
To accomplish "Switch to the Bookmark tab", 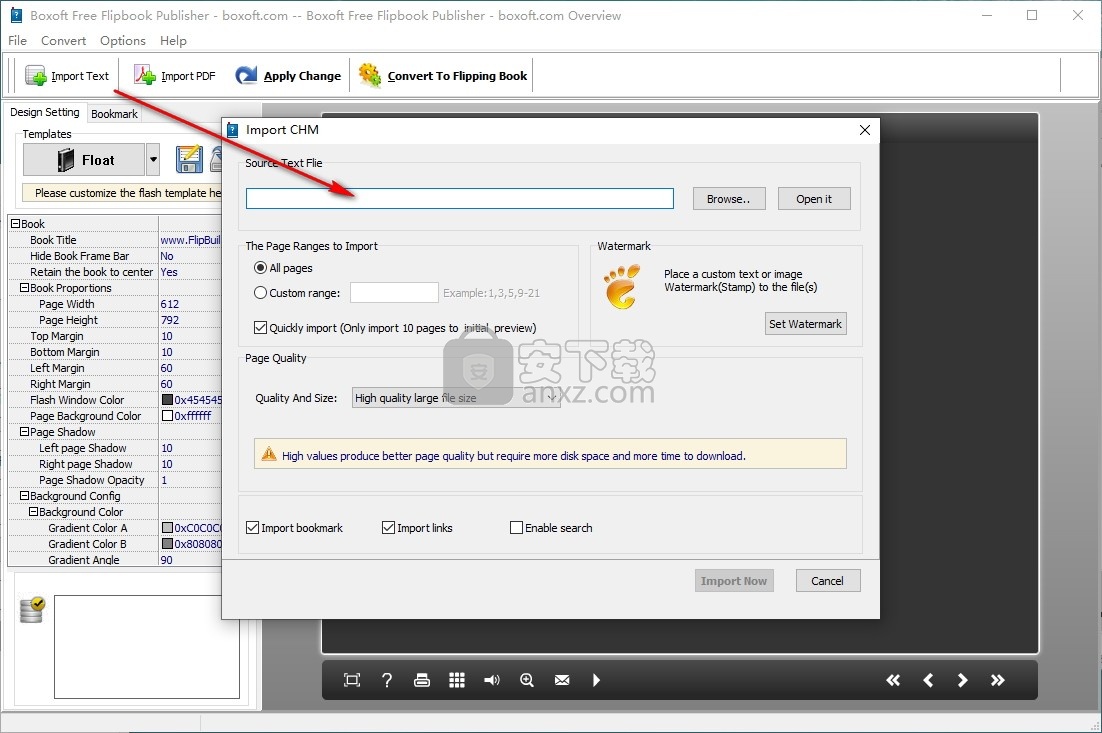I will [115, 114].
